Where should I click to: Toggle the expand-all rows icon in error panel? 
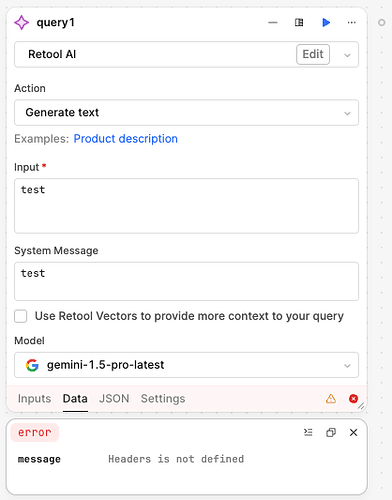(x=308, y=433)
